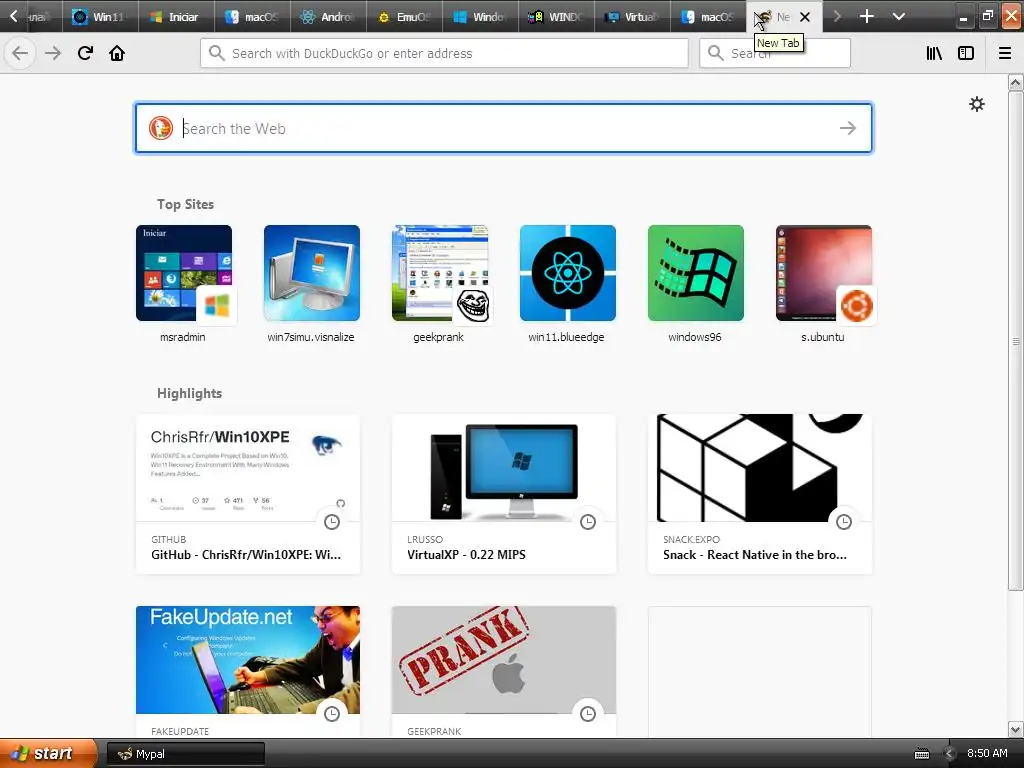1024x768 pixels.
Task: Open the Library bookshelf icon
Action: (935, 53)
